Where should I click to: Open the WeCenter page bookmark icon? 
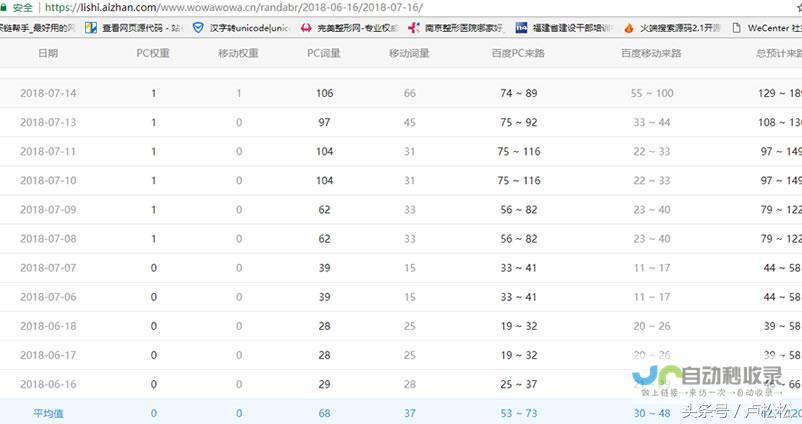point(736,28)
